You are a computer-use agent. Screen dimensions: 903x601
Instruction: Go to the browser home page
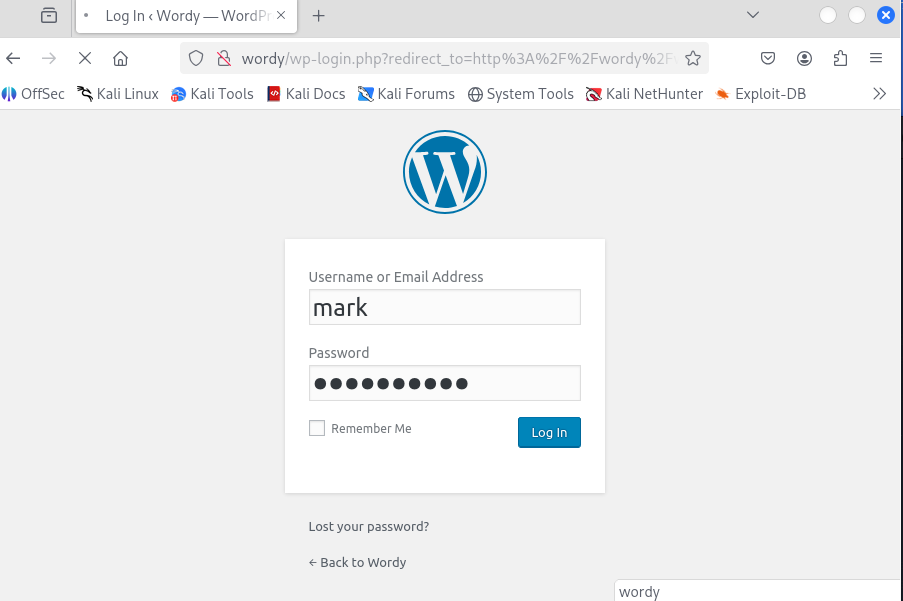coord(120,58)
